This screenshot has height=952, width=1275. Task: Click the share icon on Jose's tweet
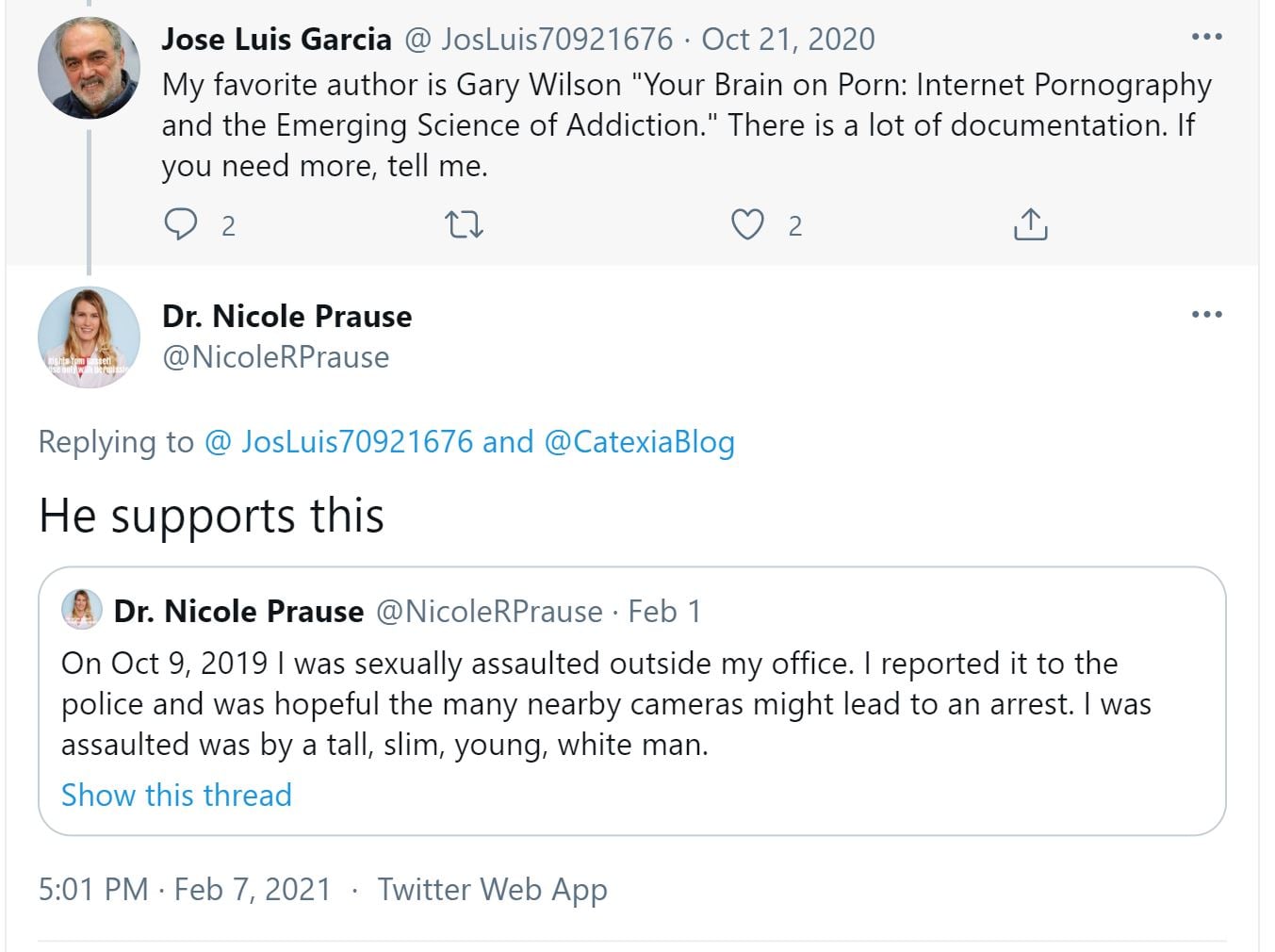click(x=1030, y=224)
